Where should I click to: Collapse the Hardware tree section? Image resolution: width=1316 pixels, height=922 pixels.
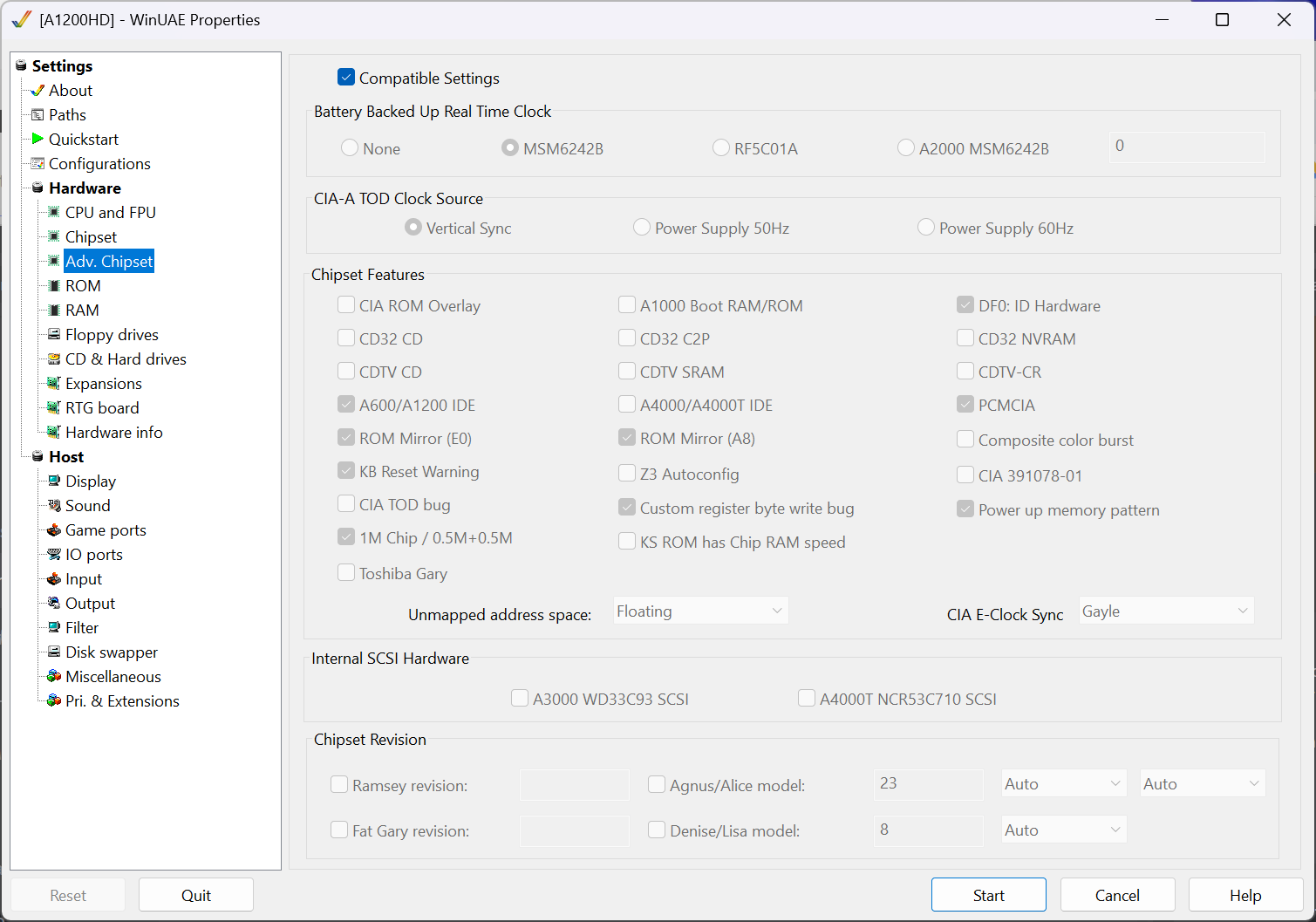[38, 188]
